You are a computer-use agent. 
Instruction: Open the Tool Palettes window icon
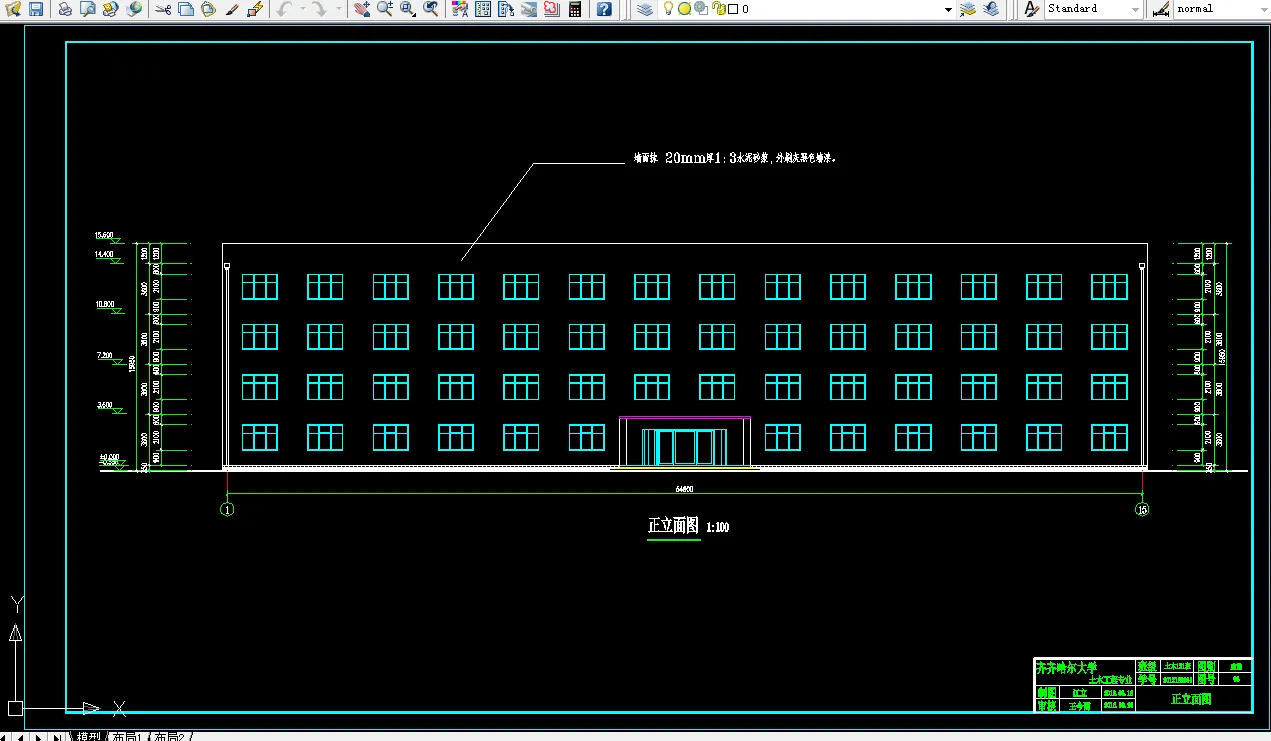506,9
